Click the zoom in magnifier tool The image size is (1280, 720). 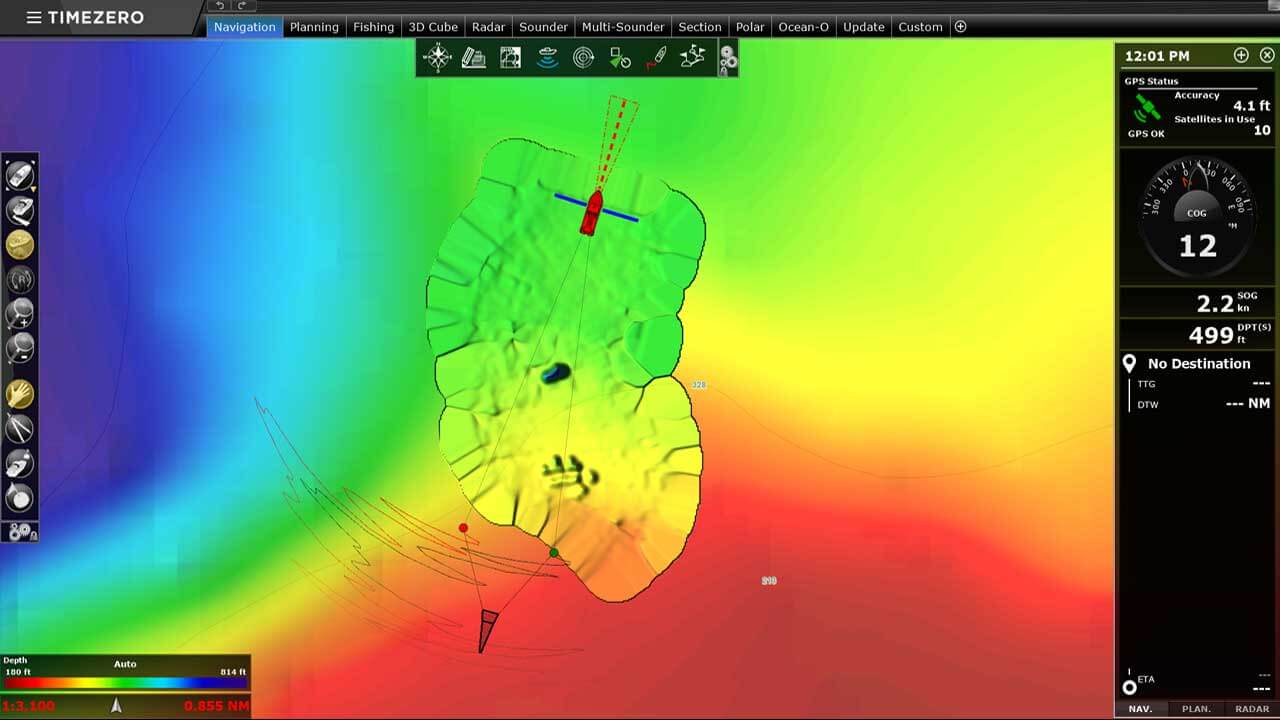point(20,313)
